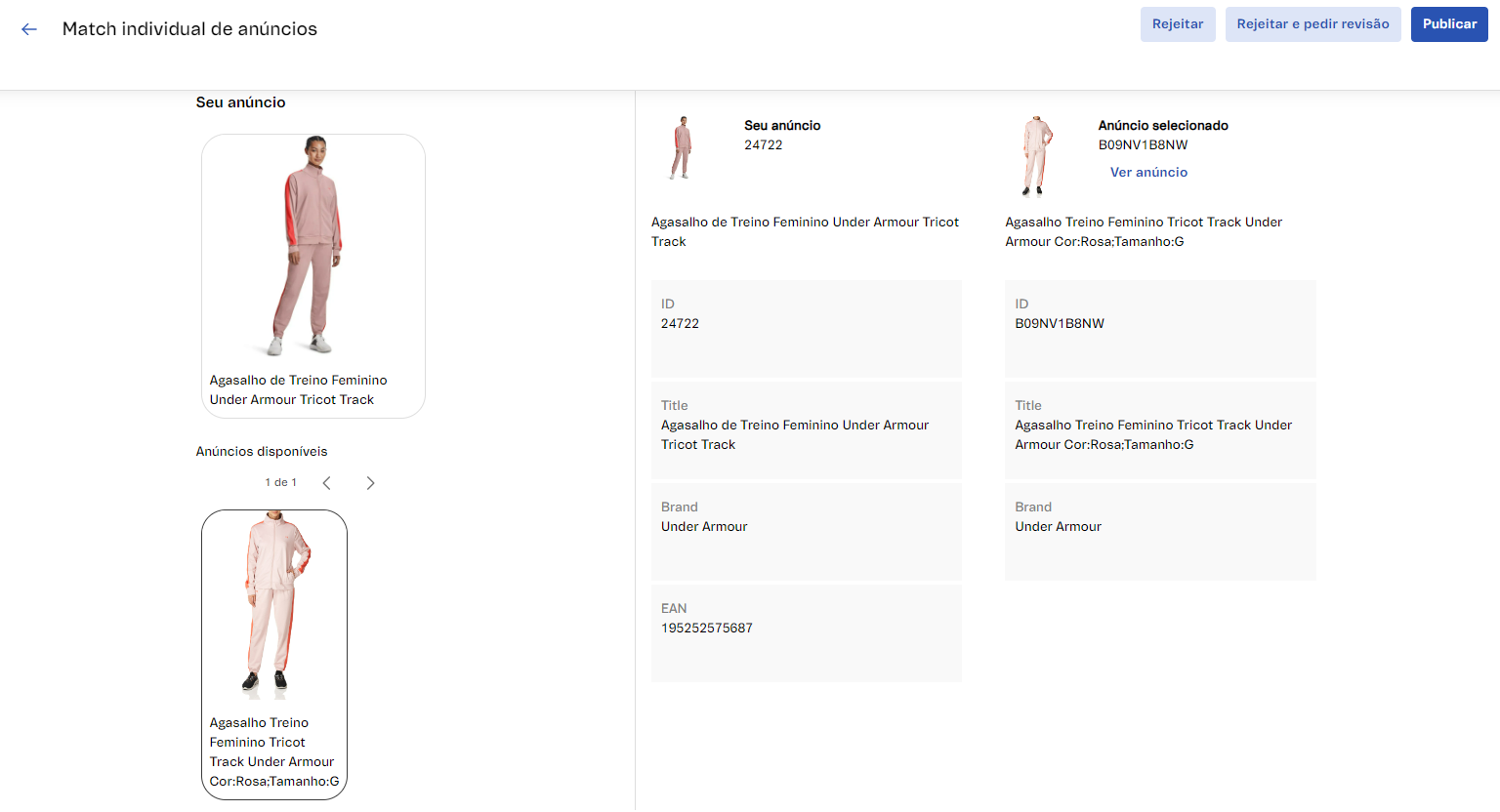Select the light pink tracksuit image in available ads

274,605
